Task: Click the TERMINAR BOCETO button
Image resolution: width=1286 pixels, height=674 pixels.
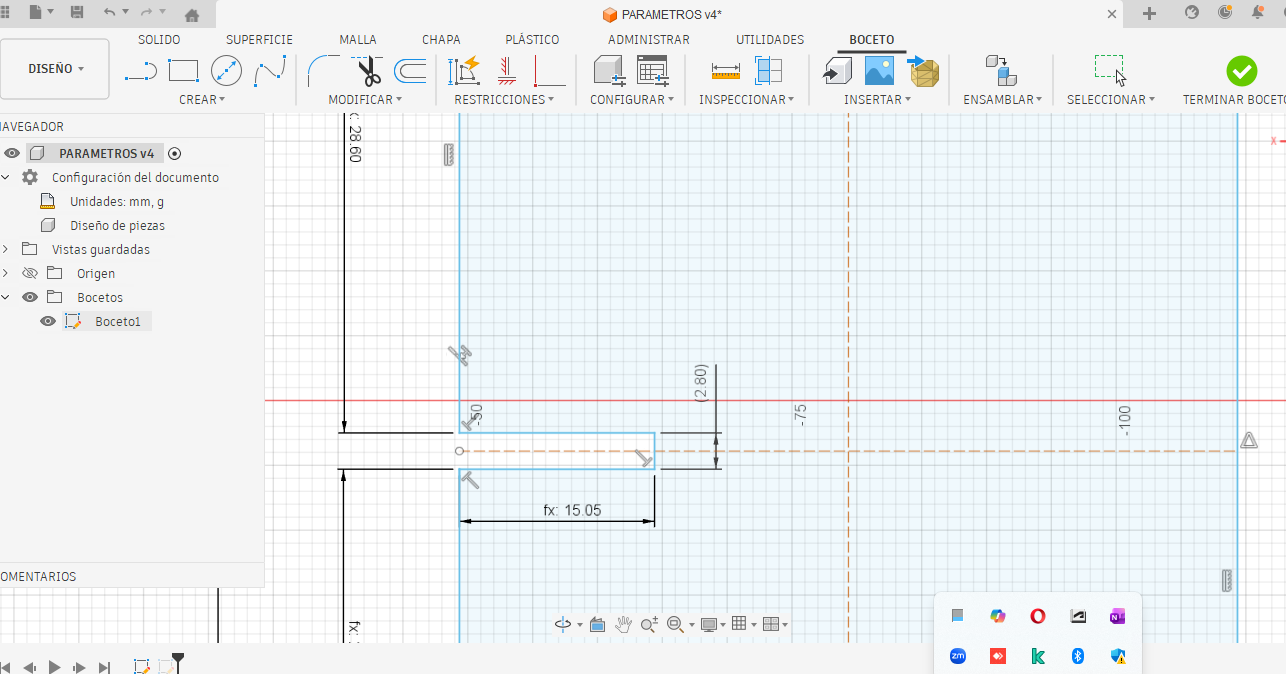Action: pyautogui.click(x=1242, y=71)
